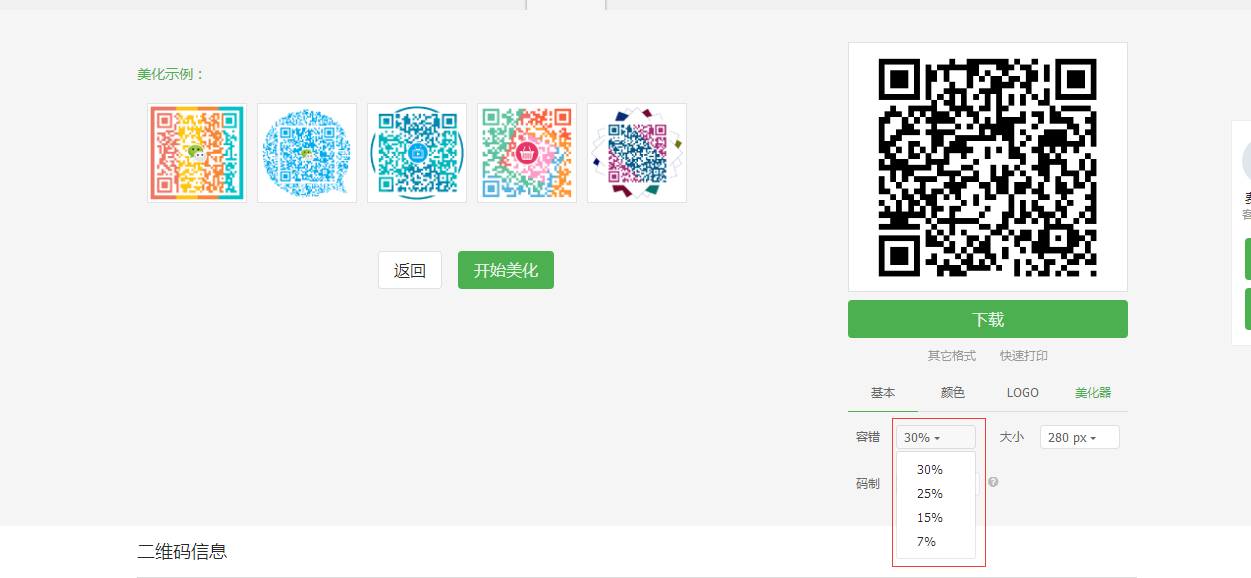Open the LOGO tab
The width and height of the screenshot is (1251, 578).
tap(1023, 393)
